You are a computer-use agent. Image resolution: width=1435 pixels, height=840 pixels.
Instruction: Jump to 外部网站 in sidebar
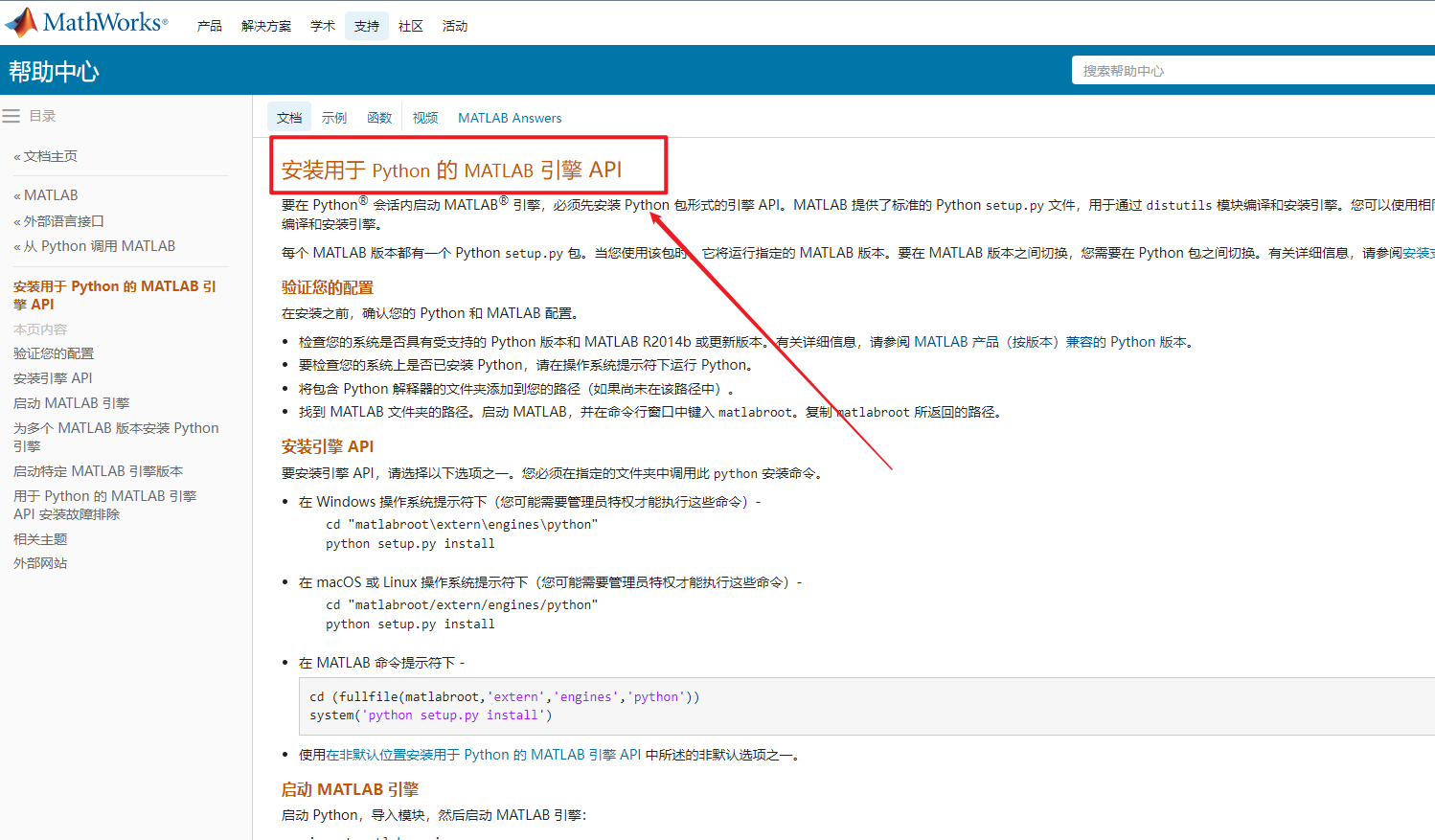tap(40, 563)
